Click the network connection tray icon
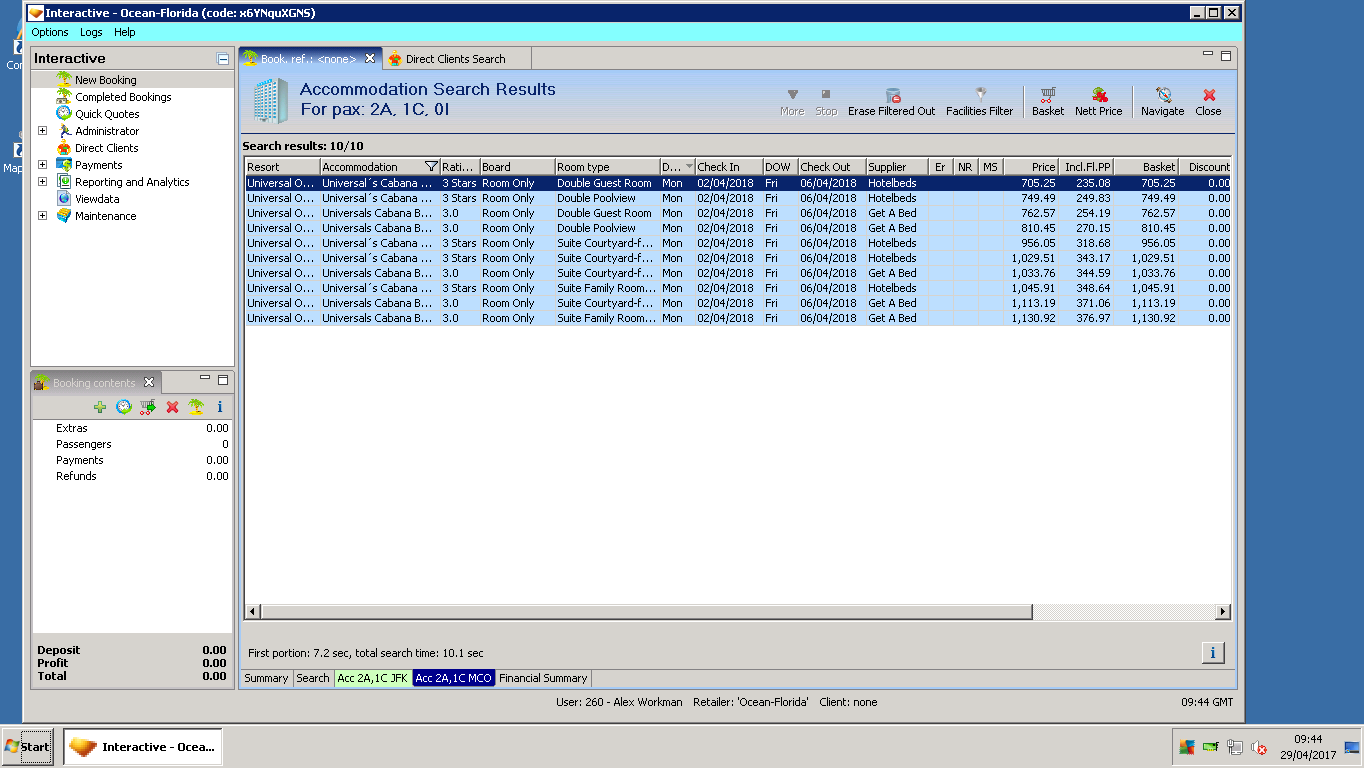 tap(1235, 747)
